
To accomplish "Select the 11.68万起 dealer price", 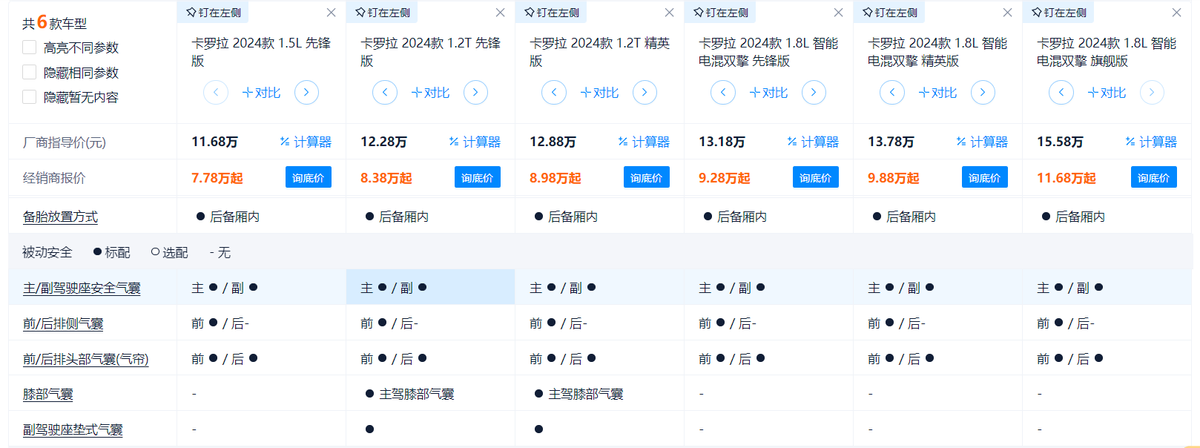I will click(x=1065, y=178).
